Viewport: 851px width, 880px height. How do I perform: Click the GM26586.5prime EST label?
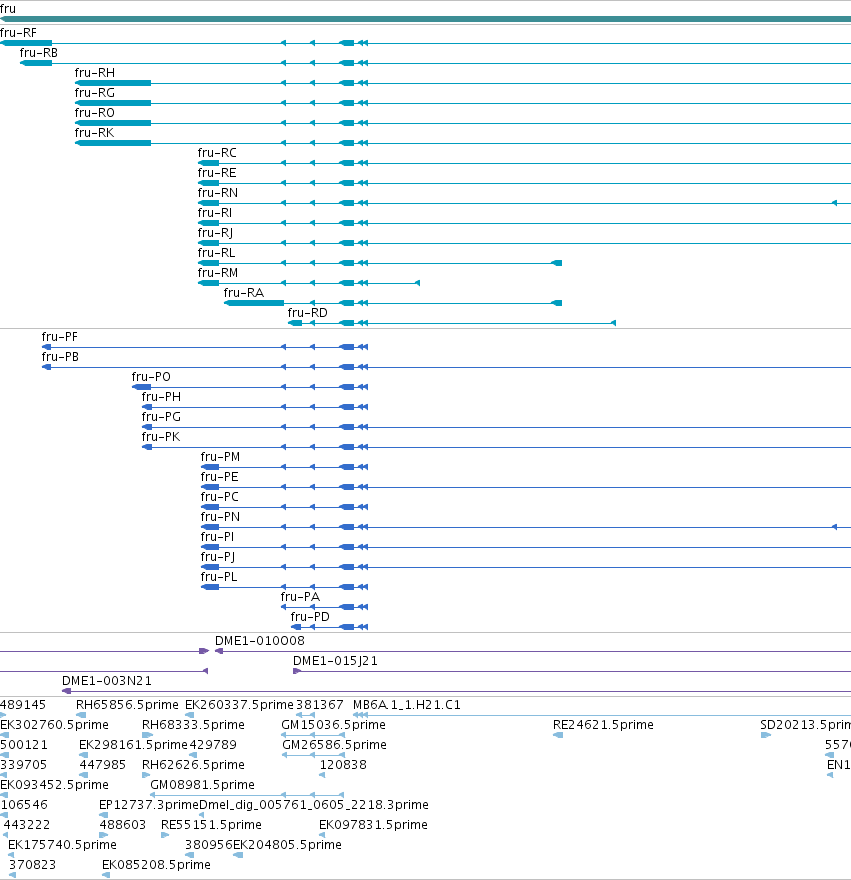point(335,745)
